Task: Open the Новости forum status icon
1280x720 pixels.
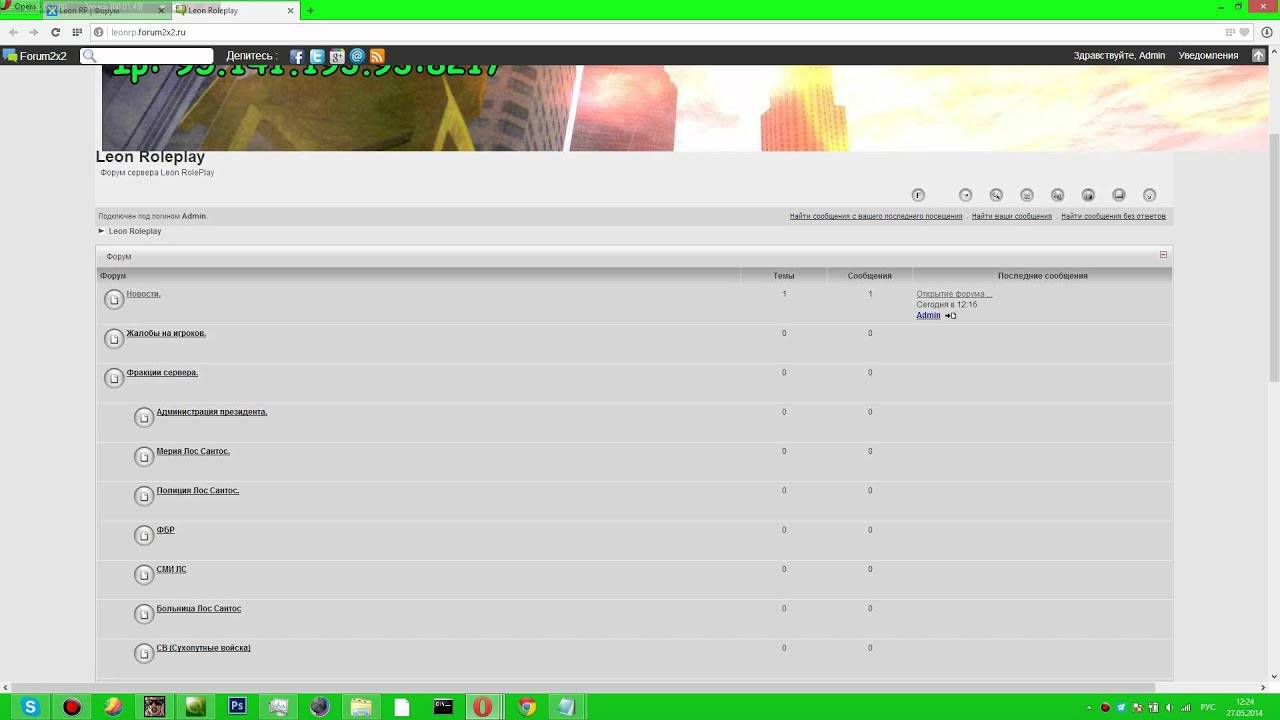Action: (x=114, y=299)
